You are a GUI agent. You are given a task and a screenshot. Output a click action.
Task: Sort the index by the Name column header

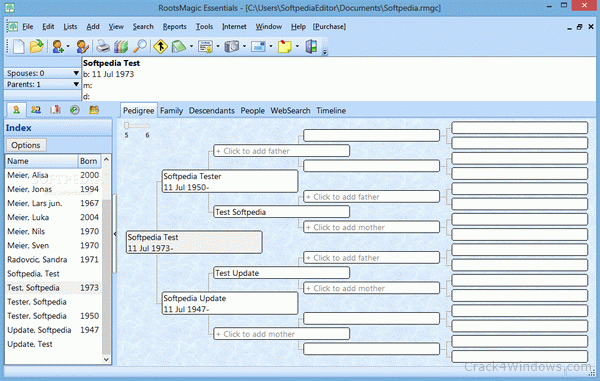click(x=41, y=161)
